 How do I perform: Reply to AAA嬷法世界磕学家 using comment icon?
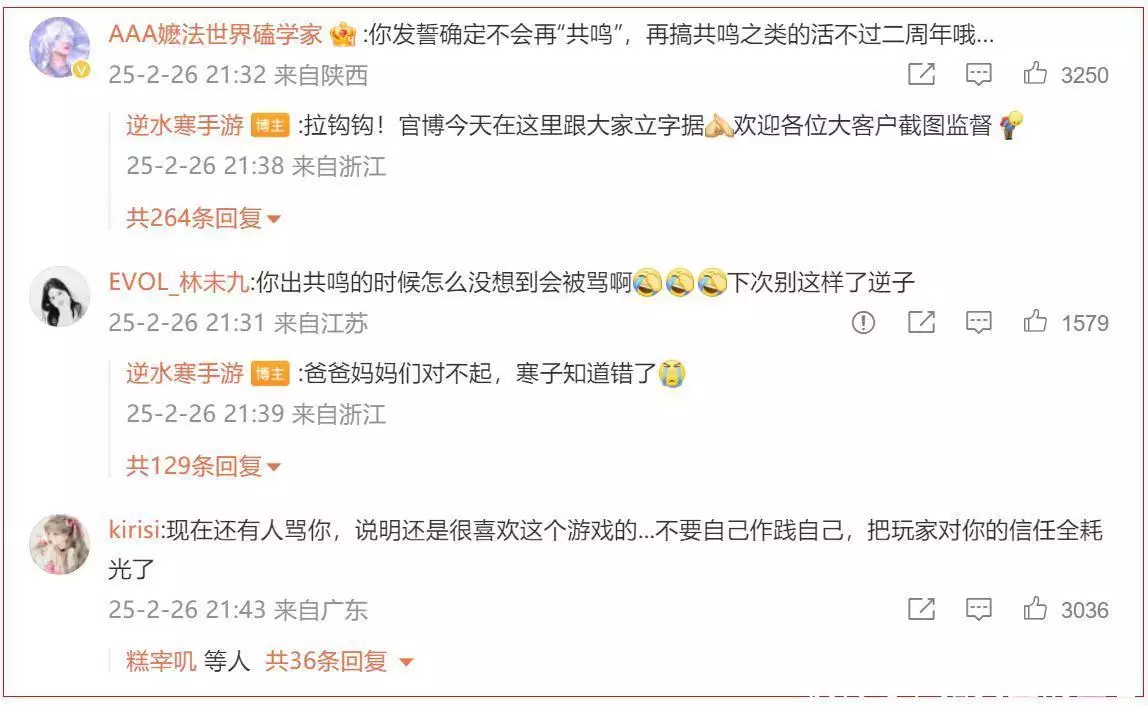[x=979, y=74]
